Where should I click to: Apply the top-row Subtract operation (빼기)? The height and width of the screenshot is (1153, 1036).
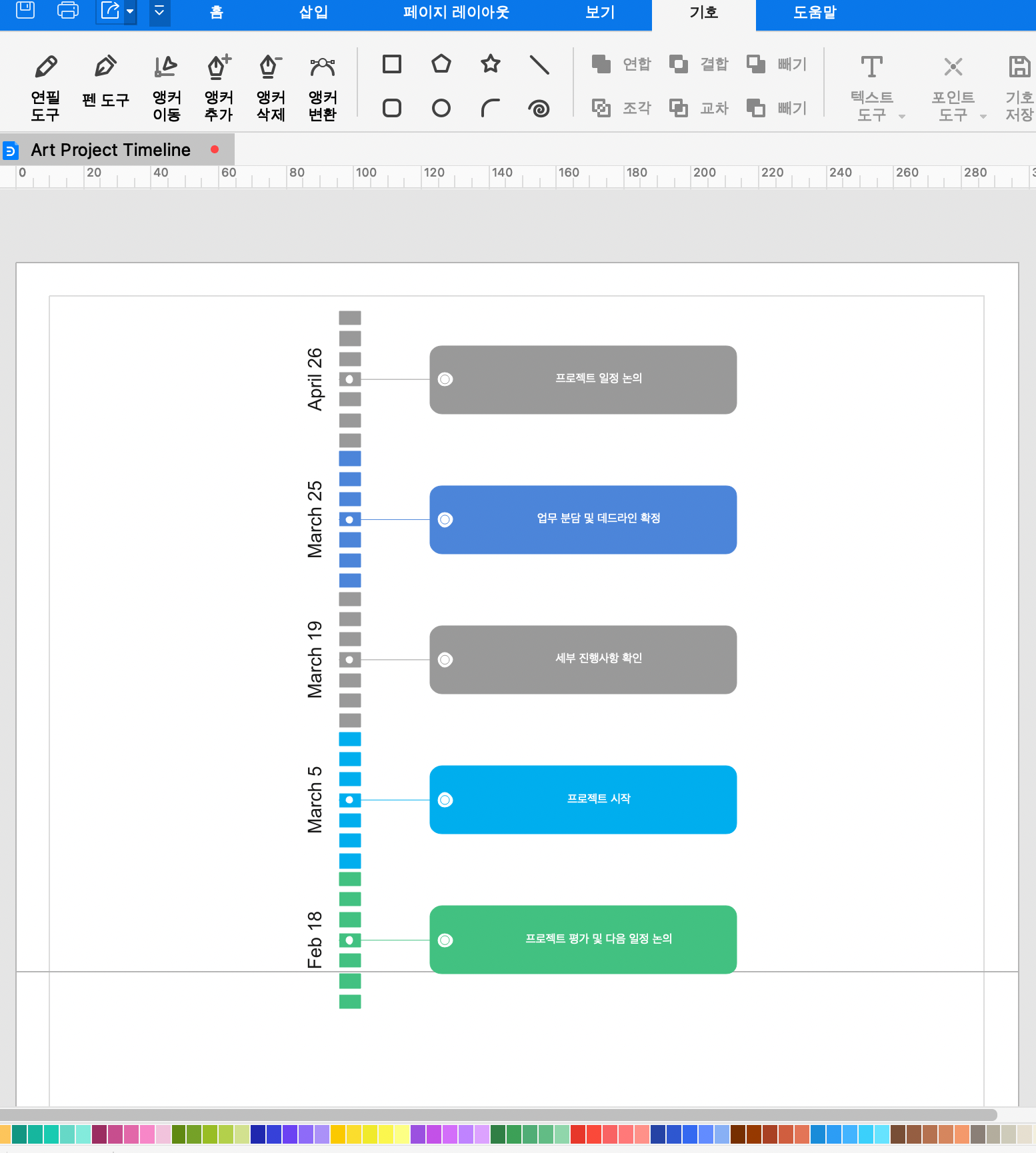tap(777, 64)
